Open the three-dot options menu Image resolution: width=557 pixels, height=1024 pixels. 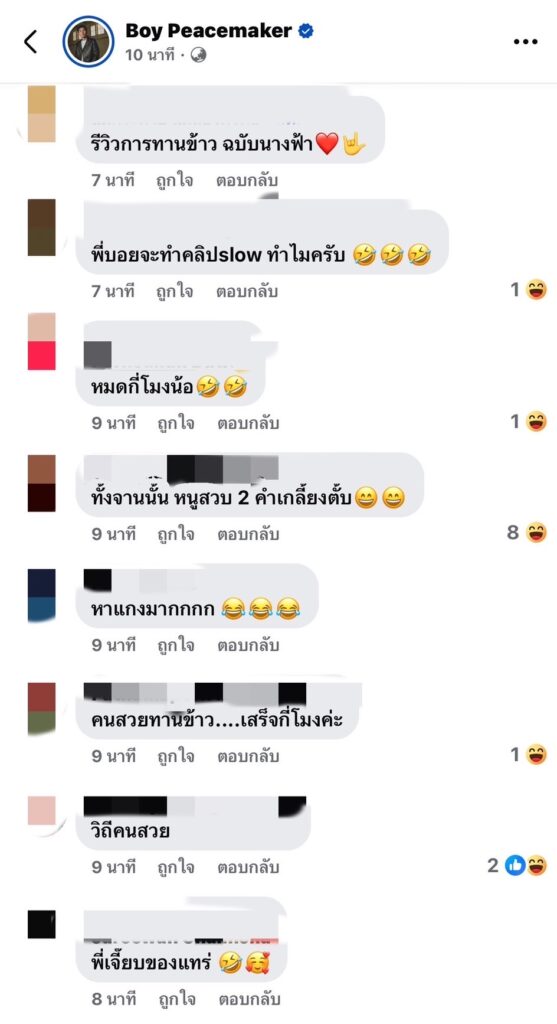(525, 42)
